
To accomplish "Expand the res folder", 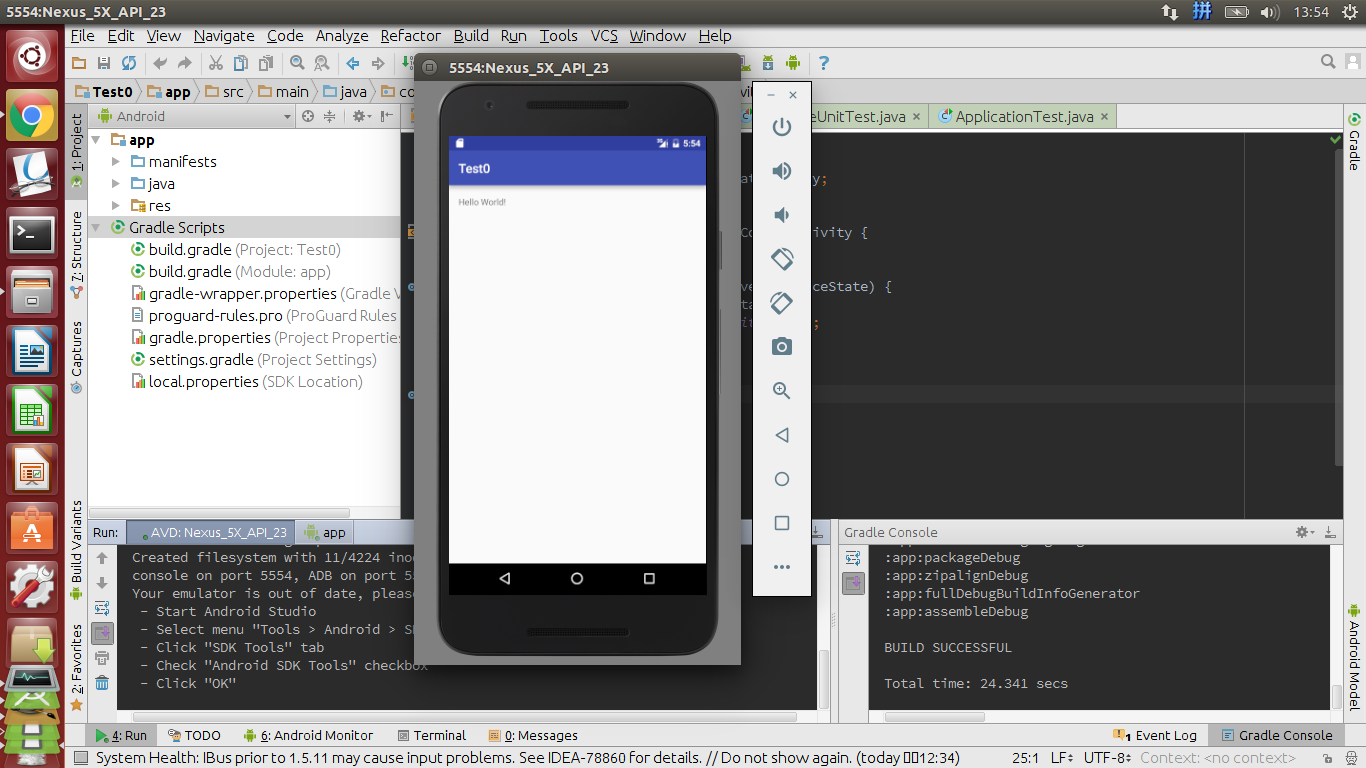I will pyautogui.click(x=116, y=206).
